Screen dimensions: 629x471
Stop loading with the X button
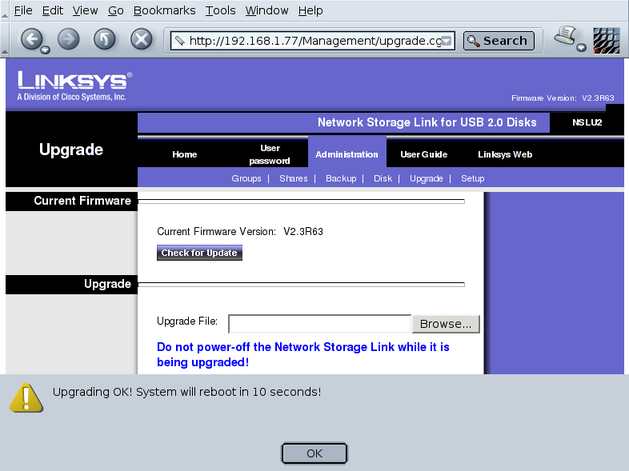point(141,39)
